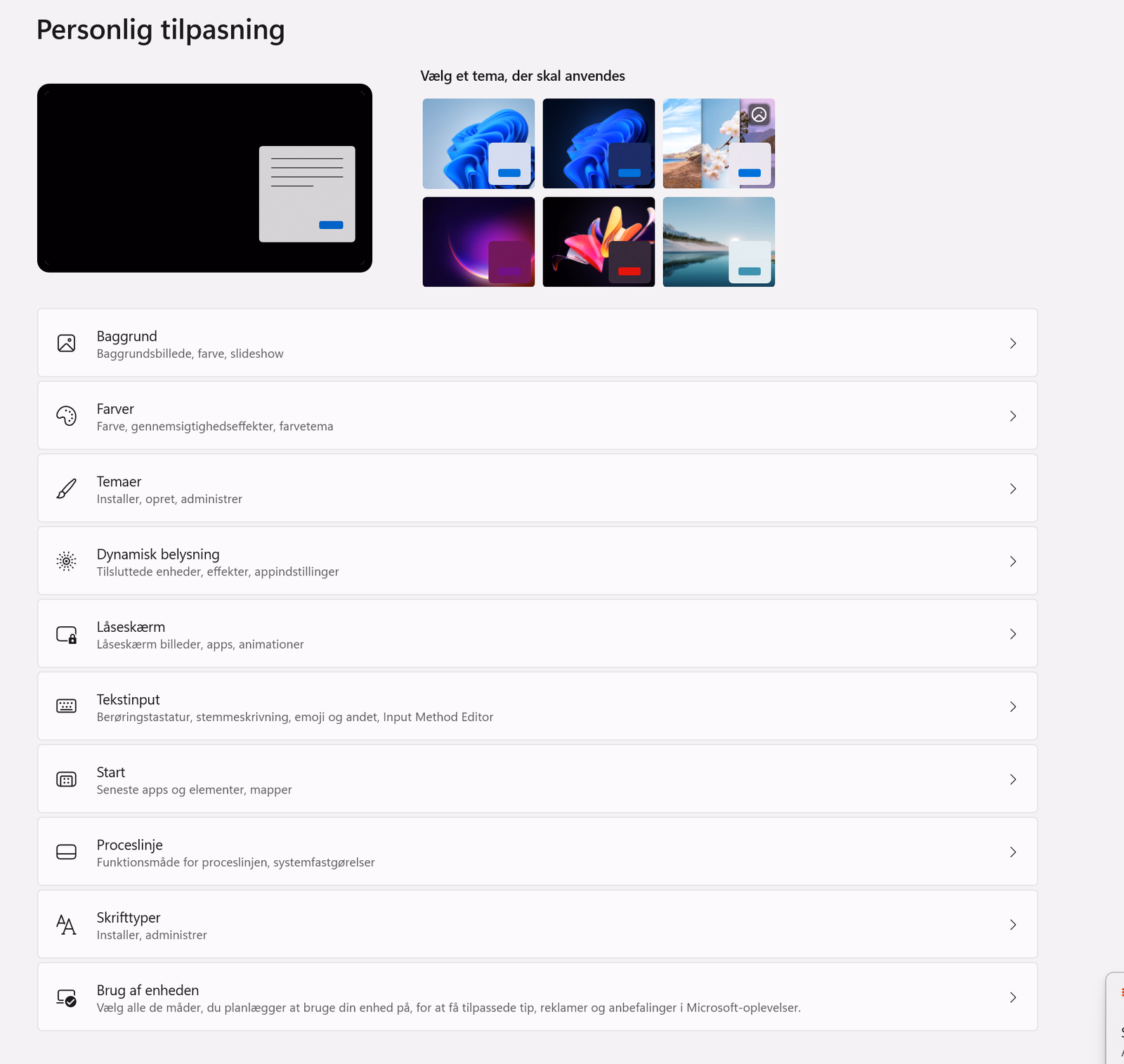
Task: Open Start via Seneste apps description
Action: point(194,790)
